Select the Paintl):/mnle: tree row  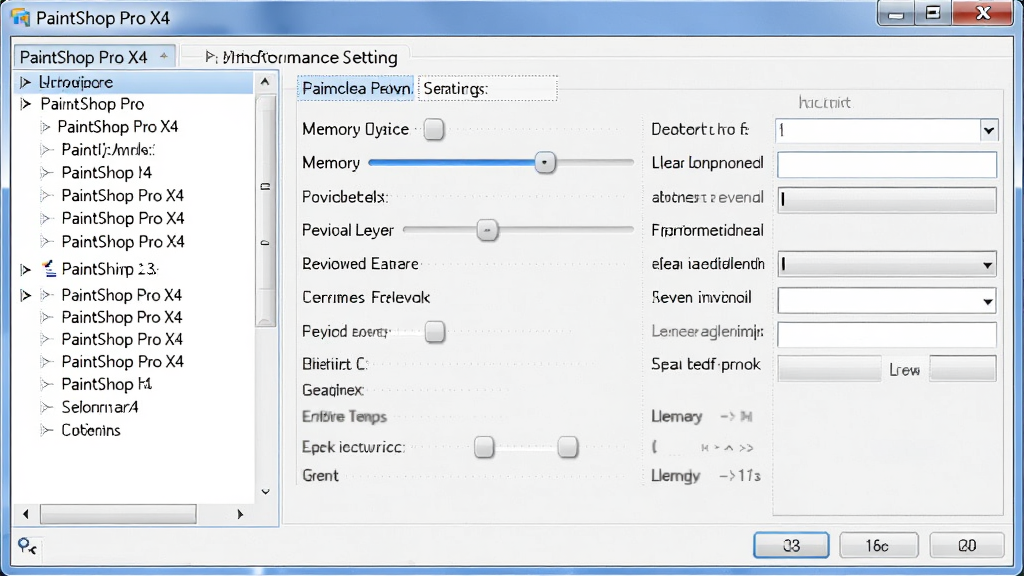108,150
